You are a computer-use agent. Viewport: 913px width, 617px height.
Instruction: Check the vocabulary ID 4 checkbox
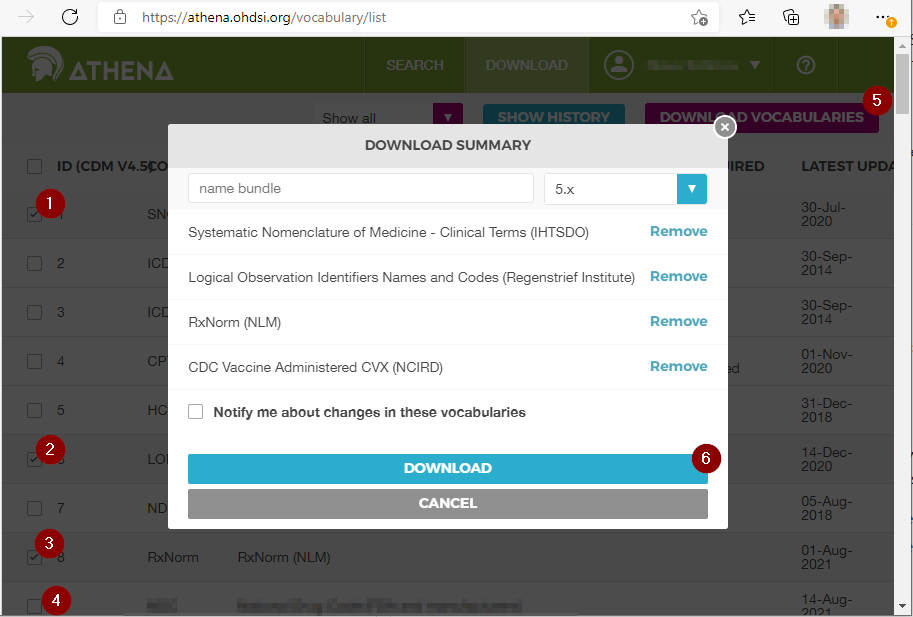click(x=34, y=361)
